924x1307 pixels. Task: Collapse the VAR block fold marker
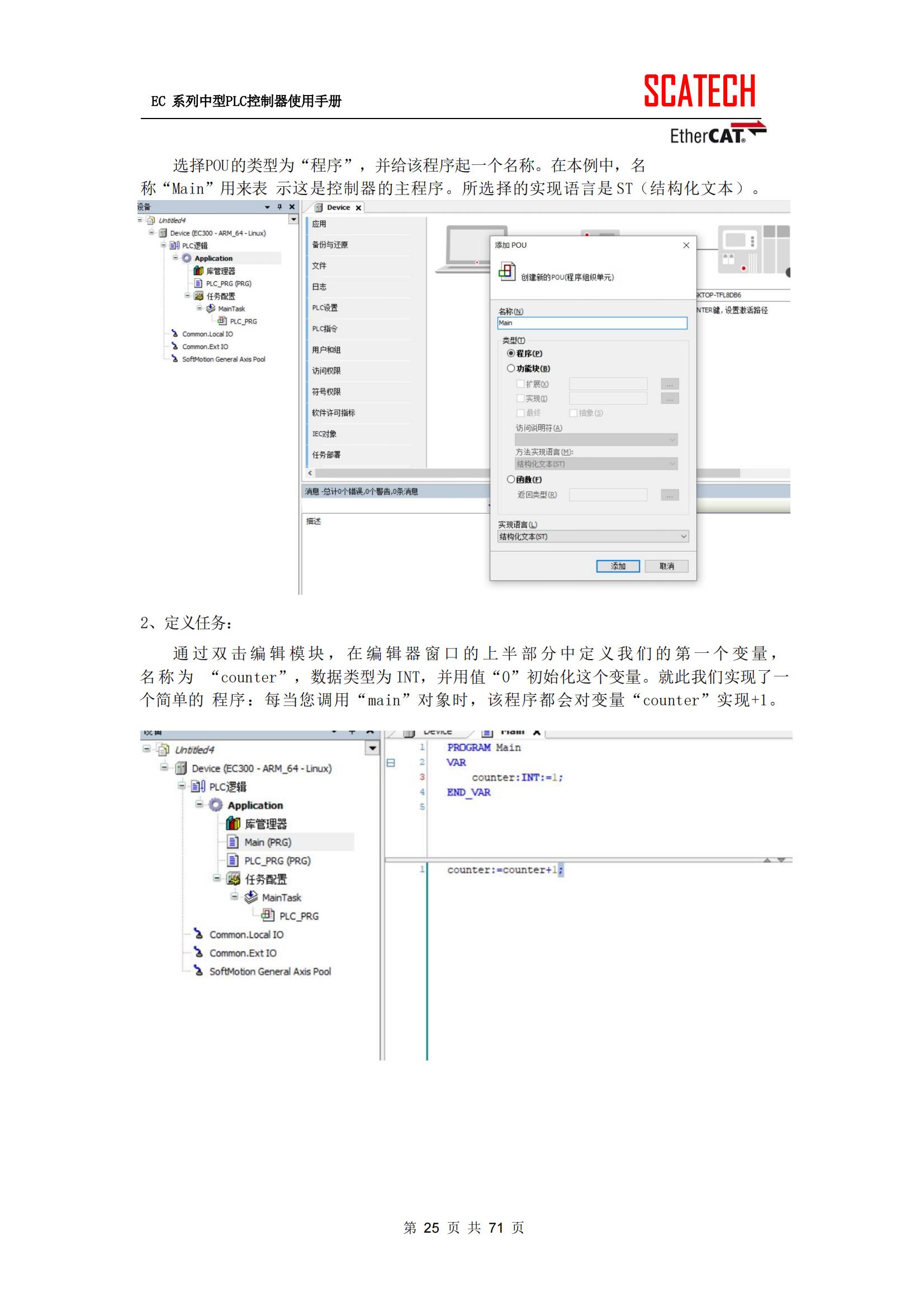coord(391,763)
